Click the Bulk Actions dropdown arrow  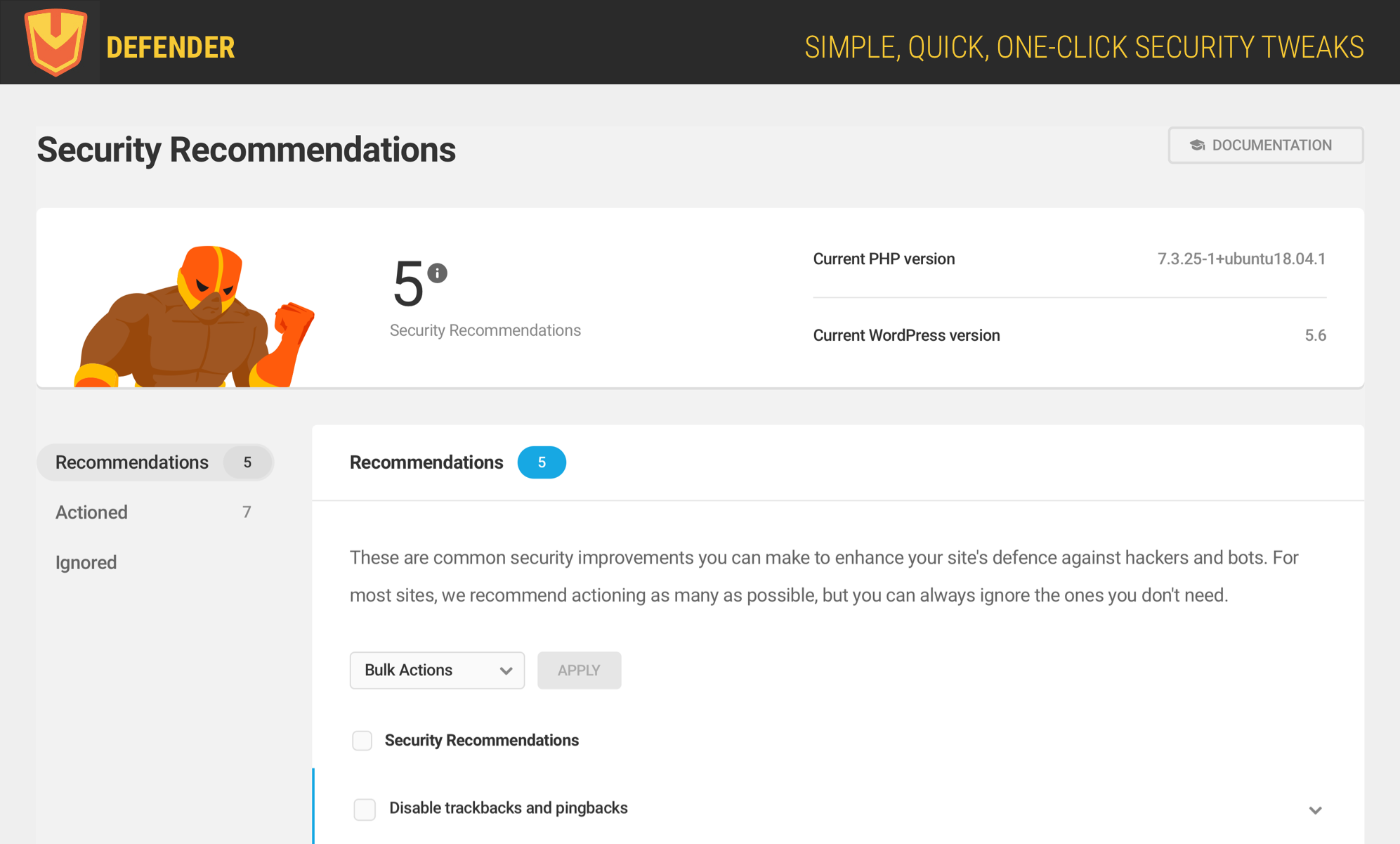click(506, 670)
